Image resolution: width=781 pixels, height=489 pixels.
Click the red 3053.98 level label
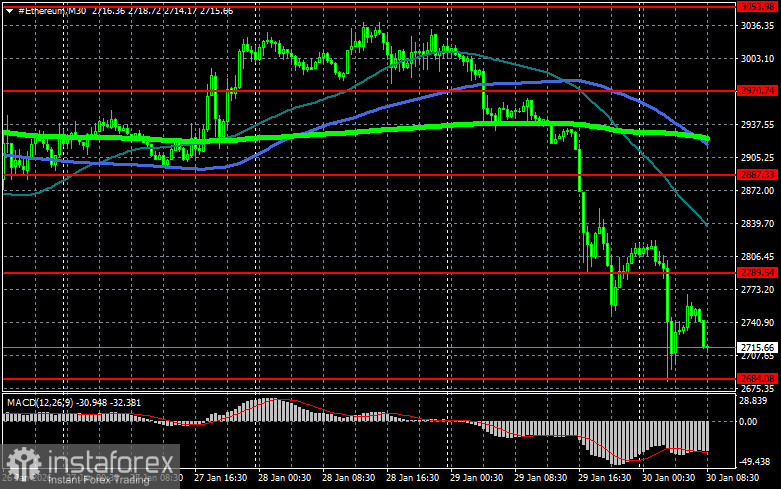click(757, 7)
